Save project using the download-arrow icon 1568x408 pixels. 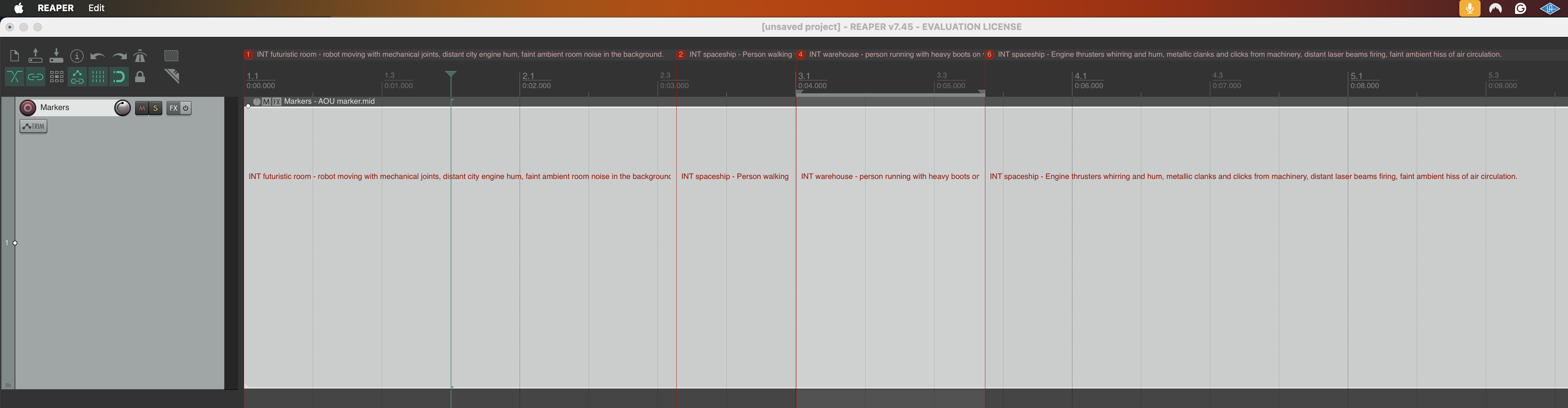56,55
